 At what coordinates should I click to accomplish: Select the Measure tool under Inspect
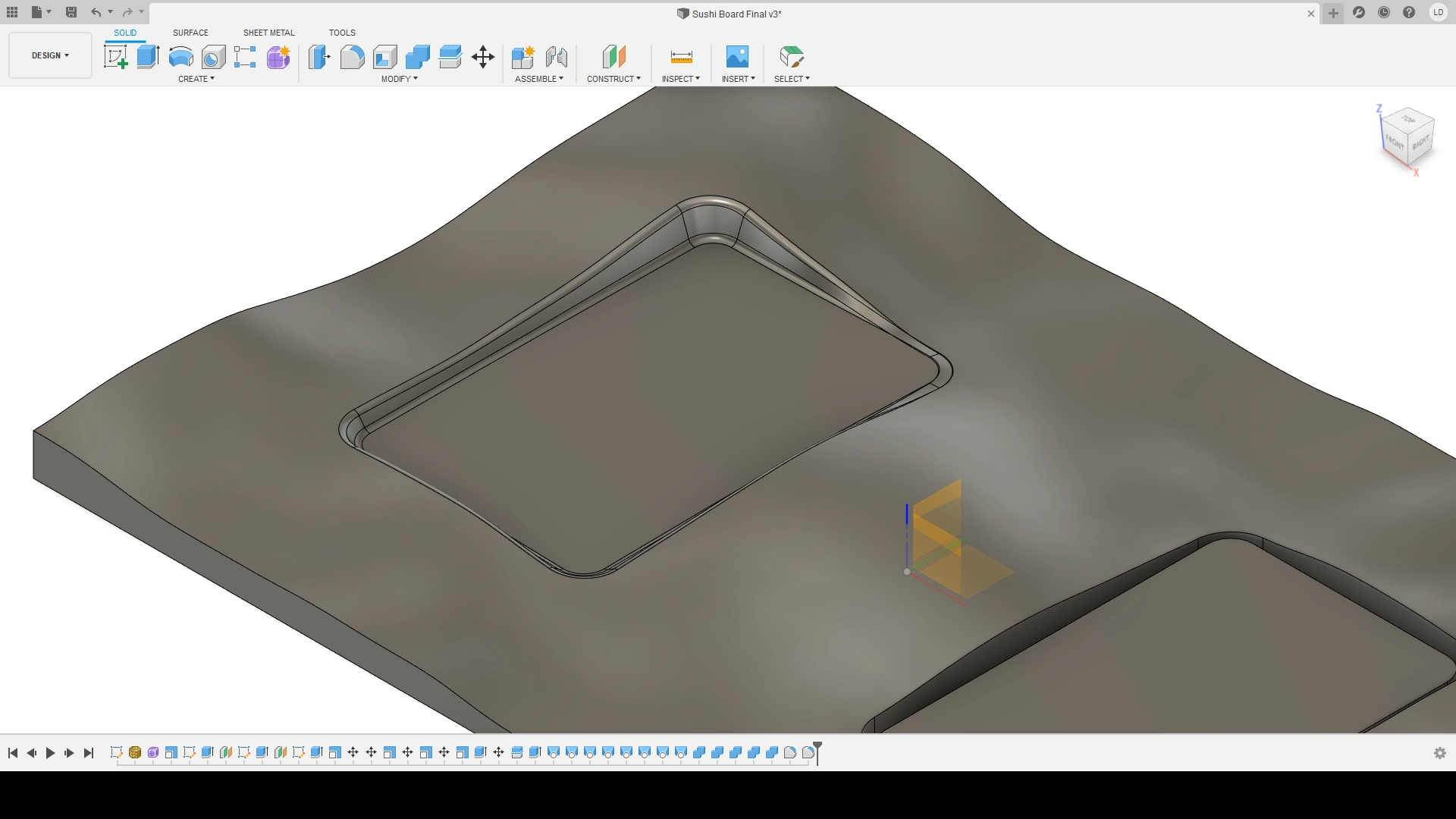coord(680,56)
